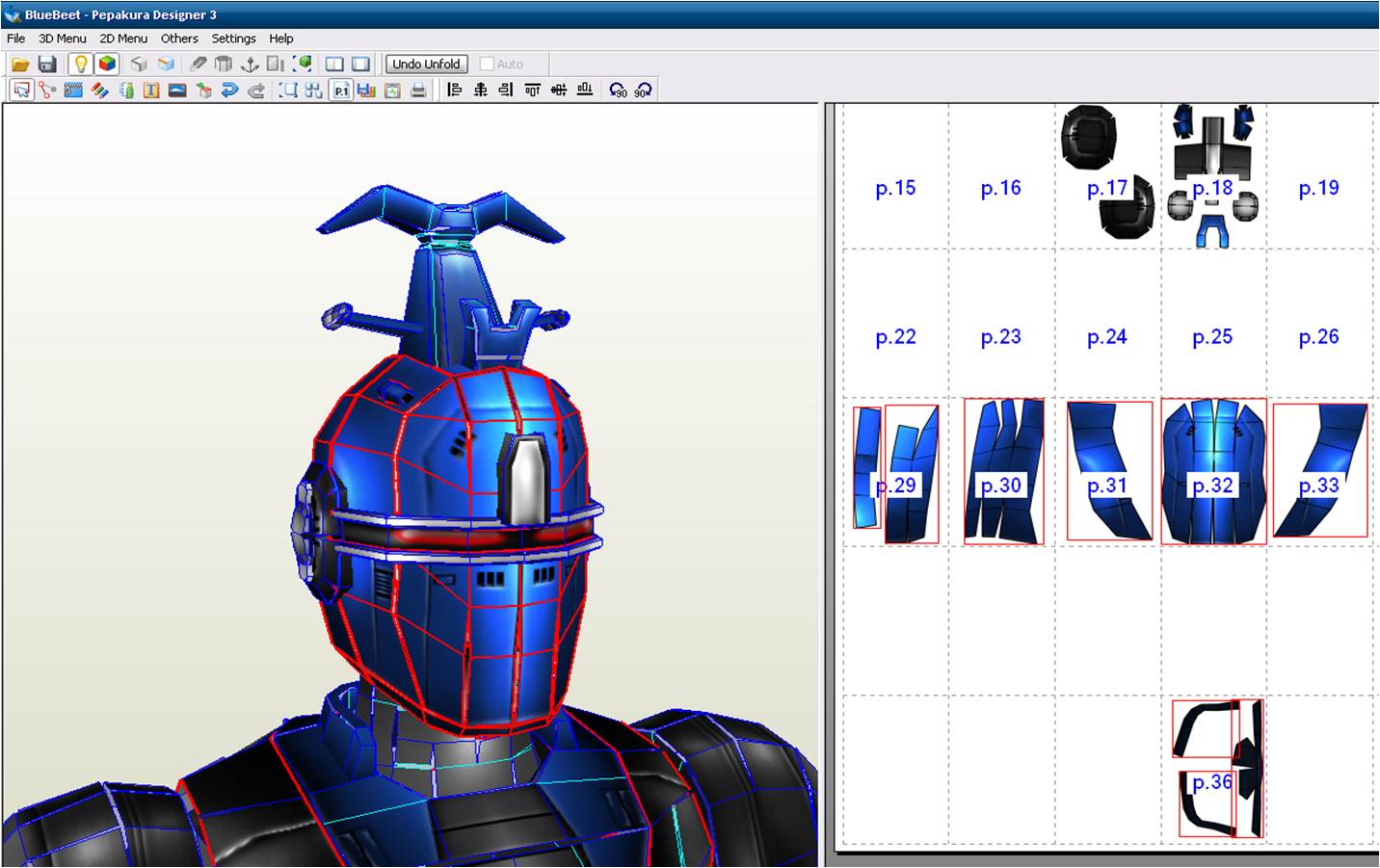Click the blue antenna horns on 3D model
1380x868 pixels.
pyautogui.click(x=442, y=214)
